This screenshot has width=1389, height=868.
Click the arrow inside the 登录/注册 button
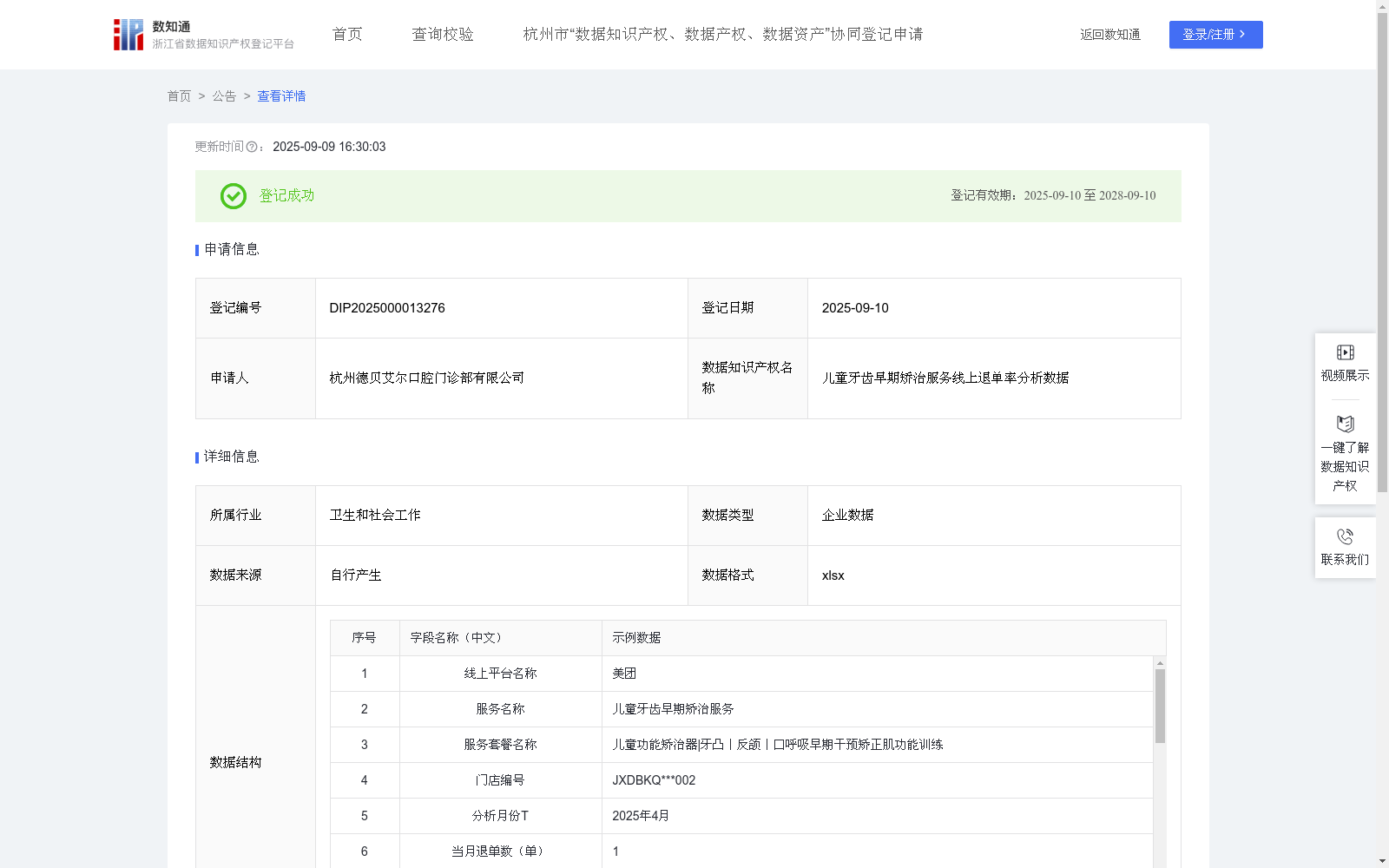tap(1242, 35)
